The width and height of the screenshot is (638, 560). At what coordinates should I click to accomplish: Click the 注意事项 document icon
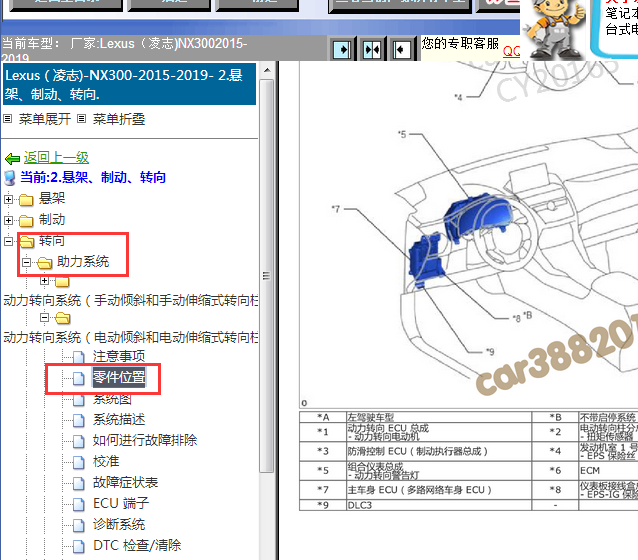[x=79, y=357]
